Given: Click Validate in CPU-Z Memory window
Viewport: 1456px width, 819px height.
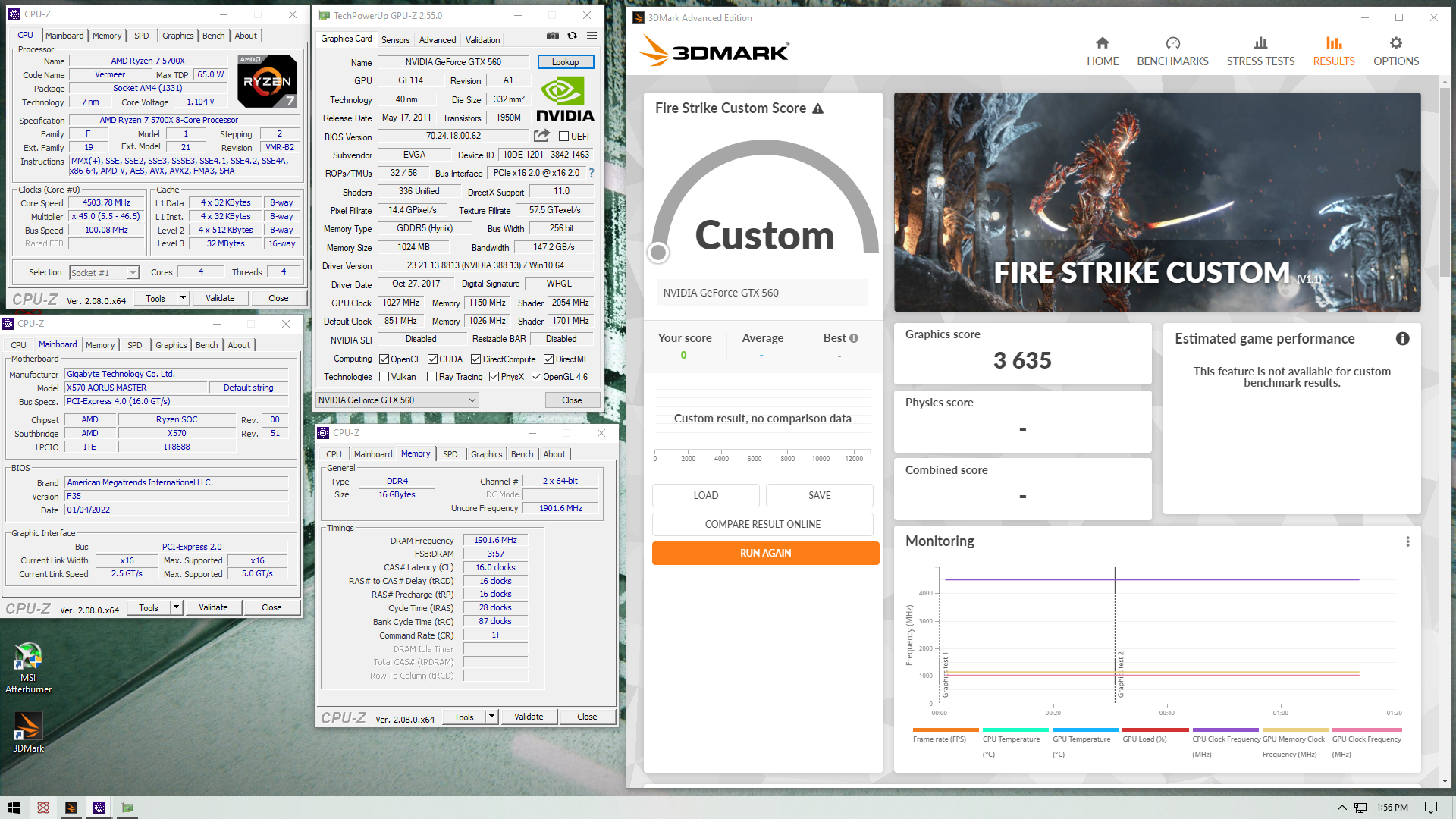Looking at the screenshot, I should [529, 717].
